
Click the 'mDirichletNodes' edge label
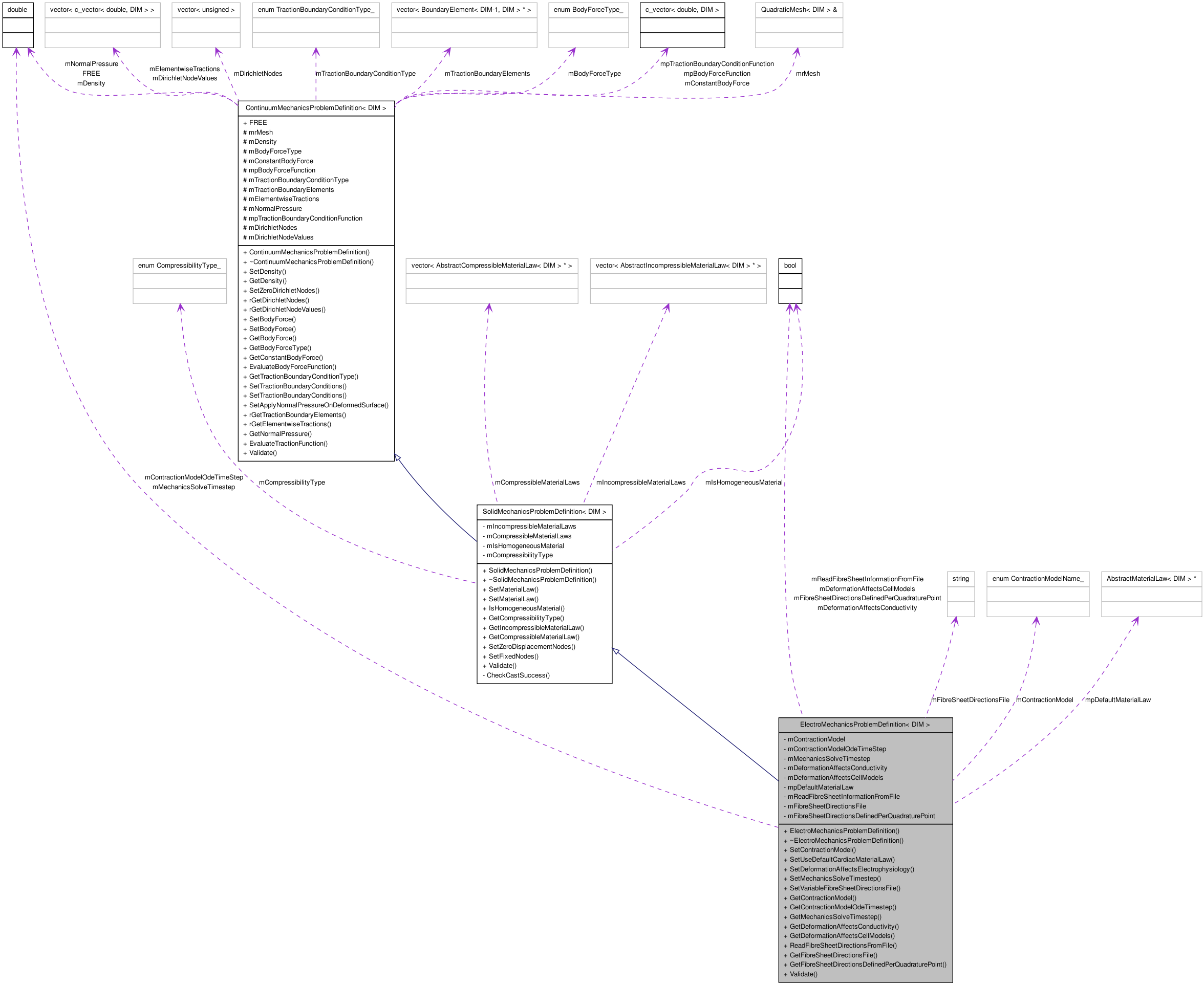(x=257, y=74)
